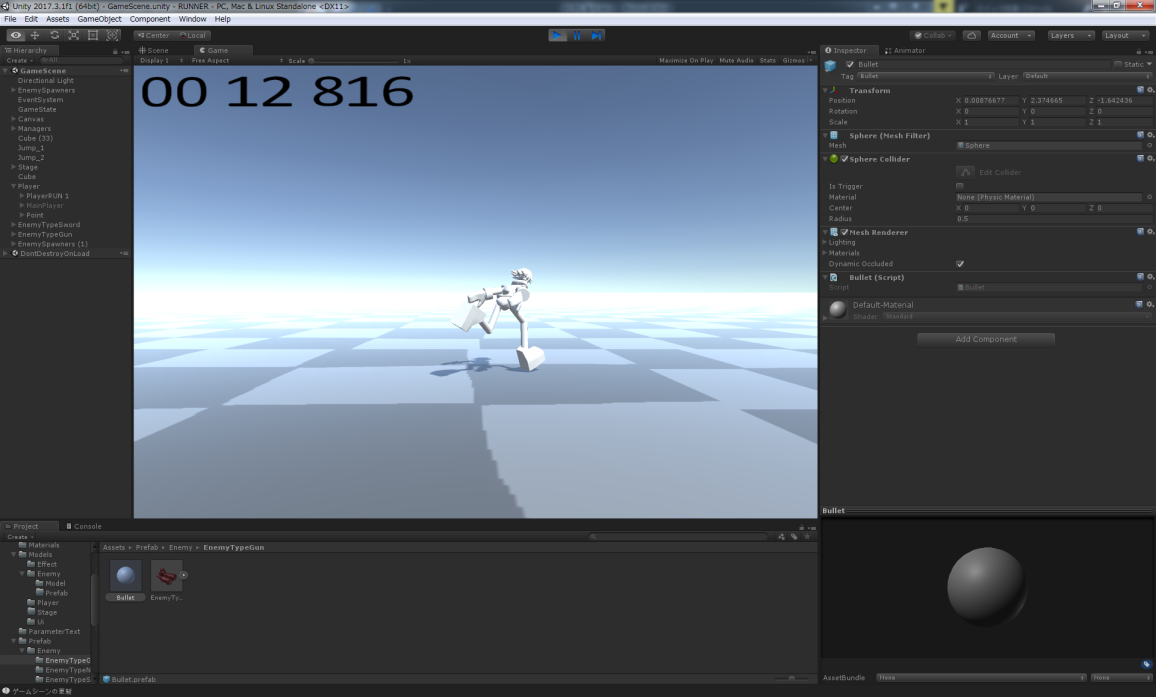The image size is (1156, 697).
Task: Click the Add Component button
Action: 986,339
